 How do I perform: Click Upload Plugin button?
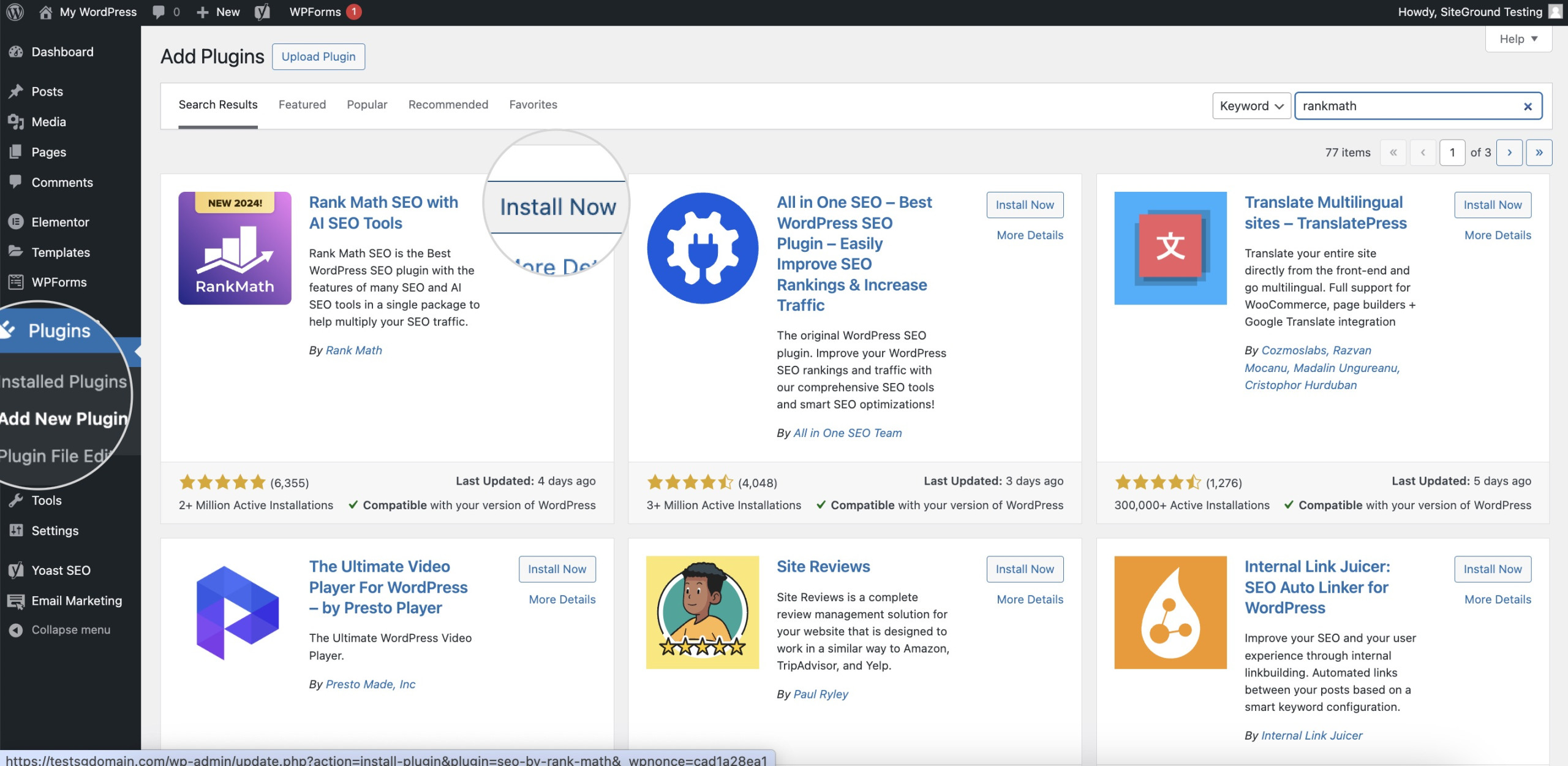click(318, 56)
